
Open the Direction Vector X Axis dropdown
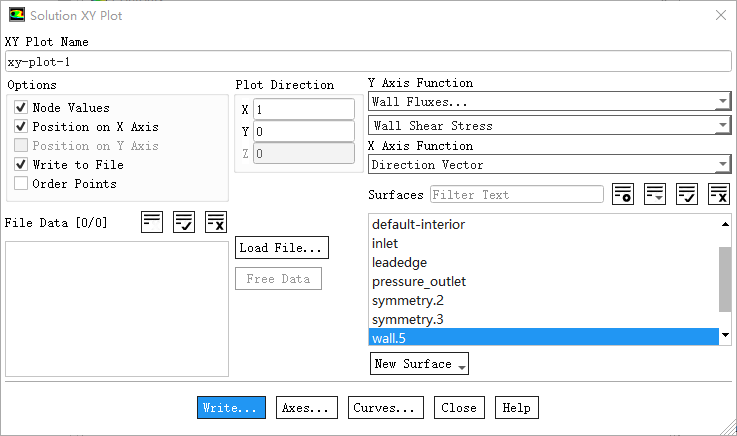point(549,165)
